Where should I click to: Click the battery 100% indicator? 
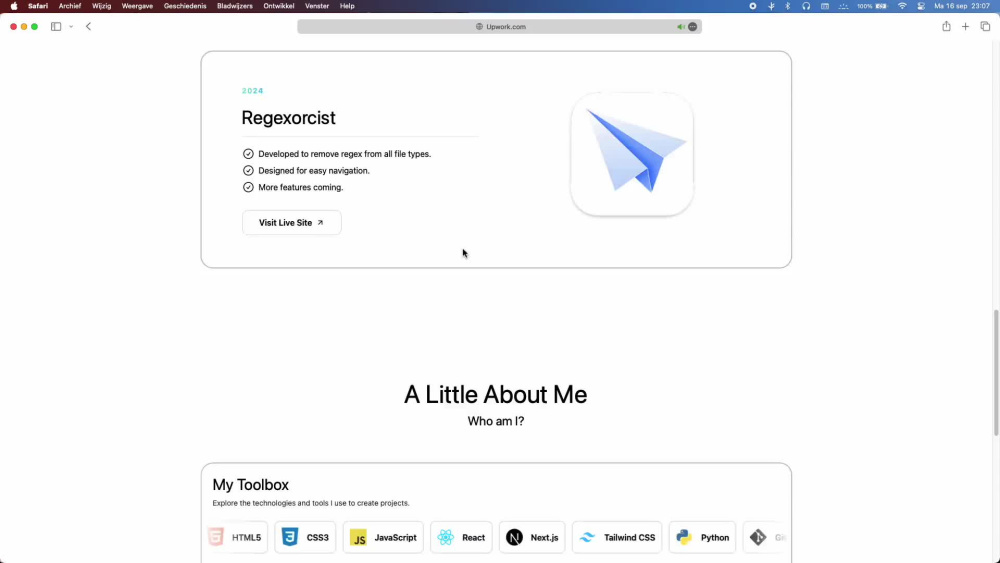pyautogui.click(x=872, y=6)
